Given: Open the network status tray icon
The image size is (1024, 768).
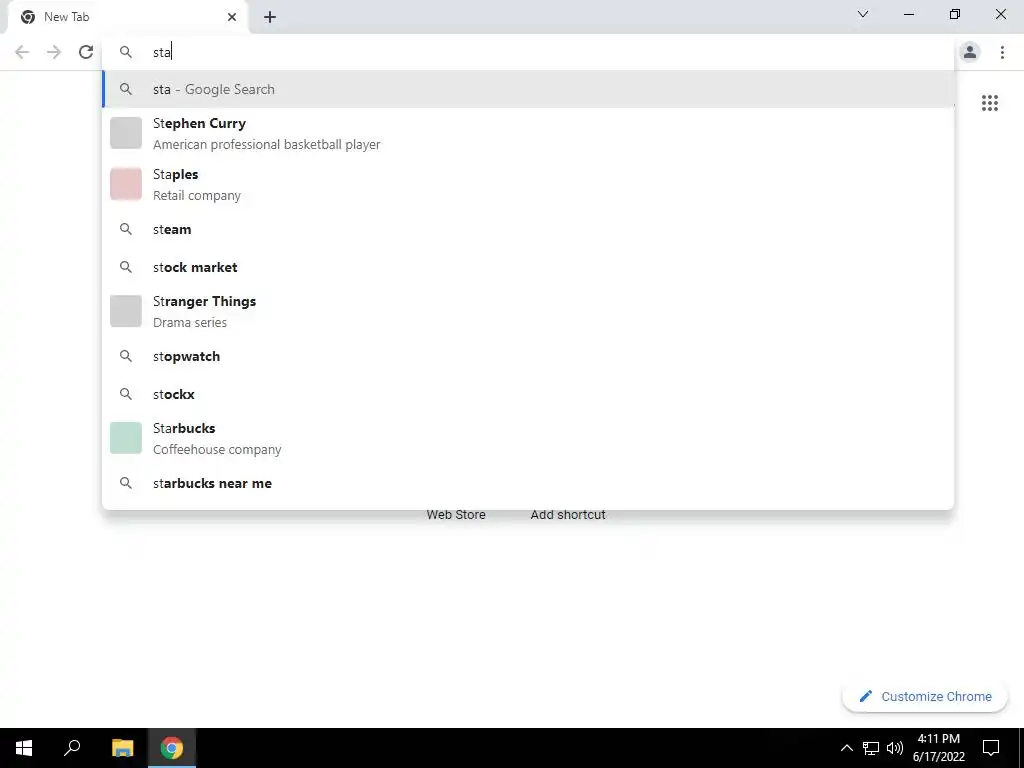Looking at the screenshot, I should pos(871,748).
